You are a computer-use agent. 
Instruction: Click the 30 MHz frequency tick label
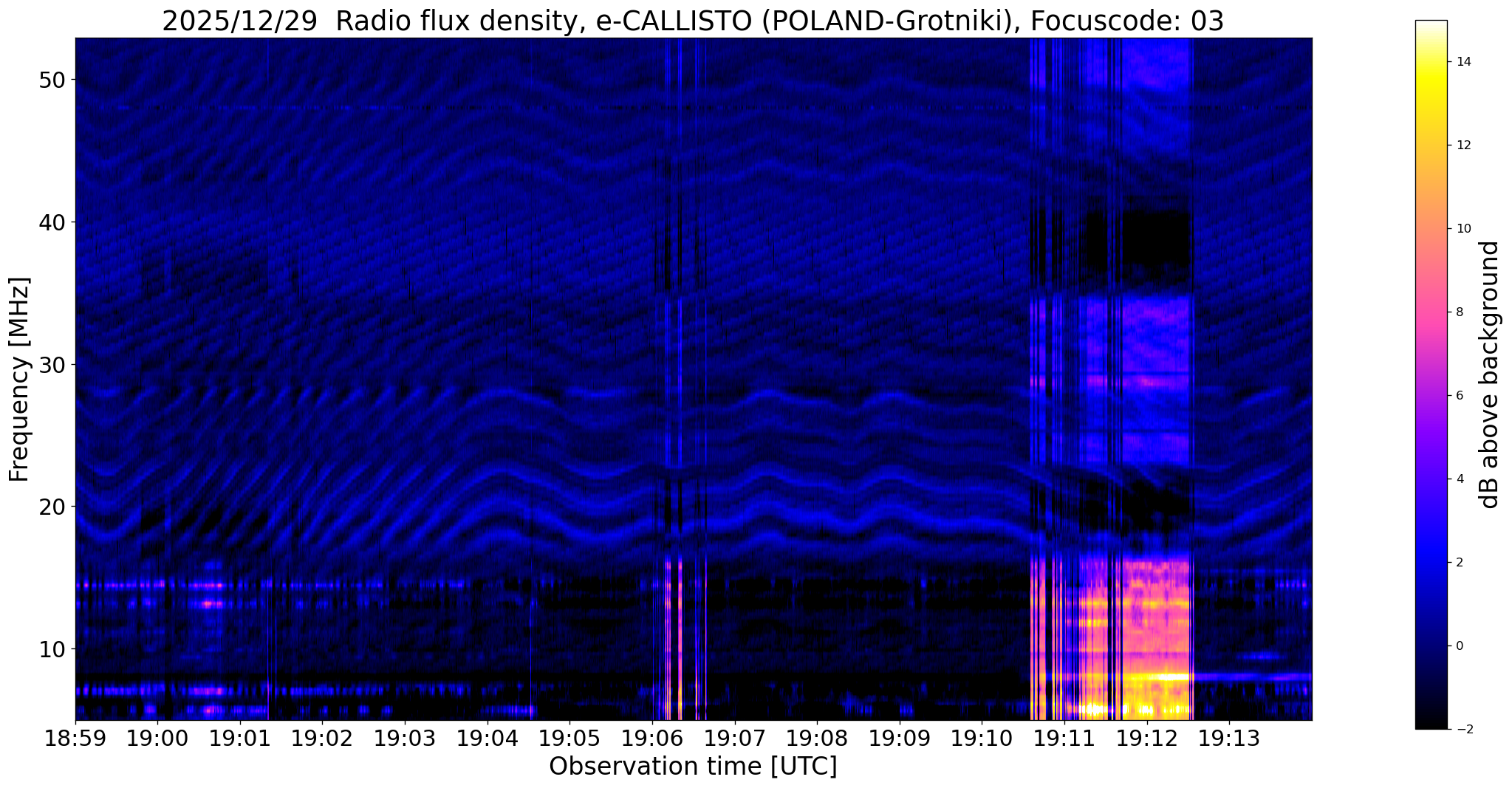pos(52,364)
